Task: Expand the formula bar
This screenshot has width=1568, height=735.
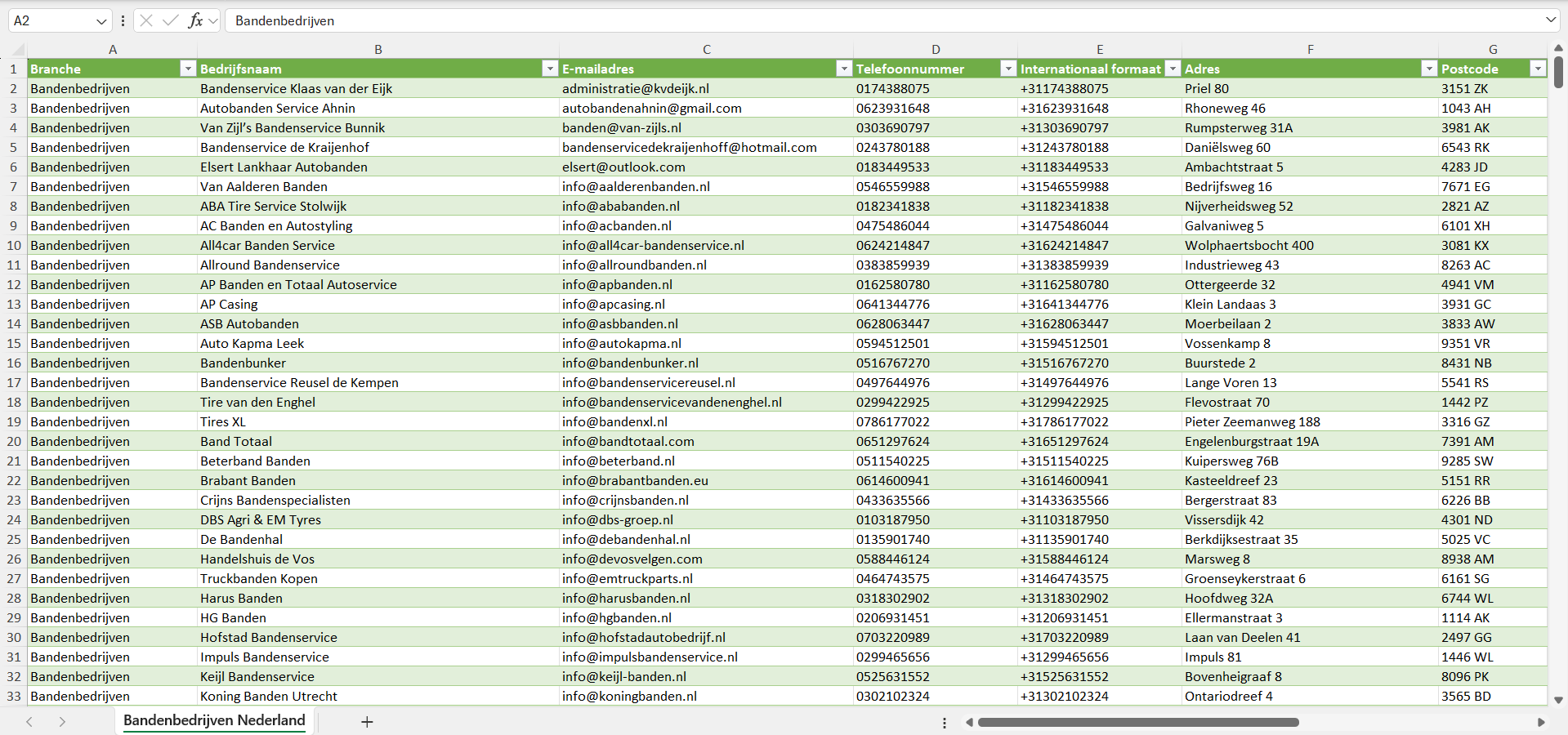Action: click(1550, 20)
